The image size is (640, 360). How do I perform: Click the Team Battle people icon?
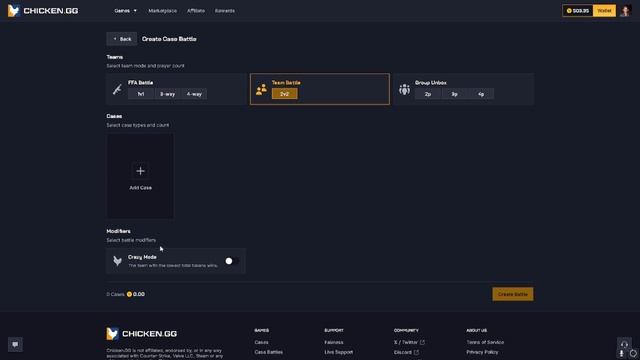pyautogui.click(x=261, y=89)
